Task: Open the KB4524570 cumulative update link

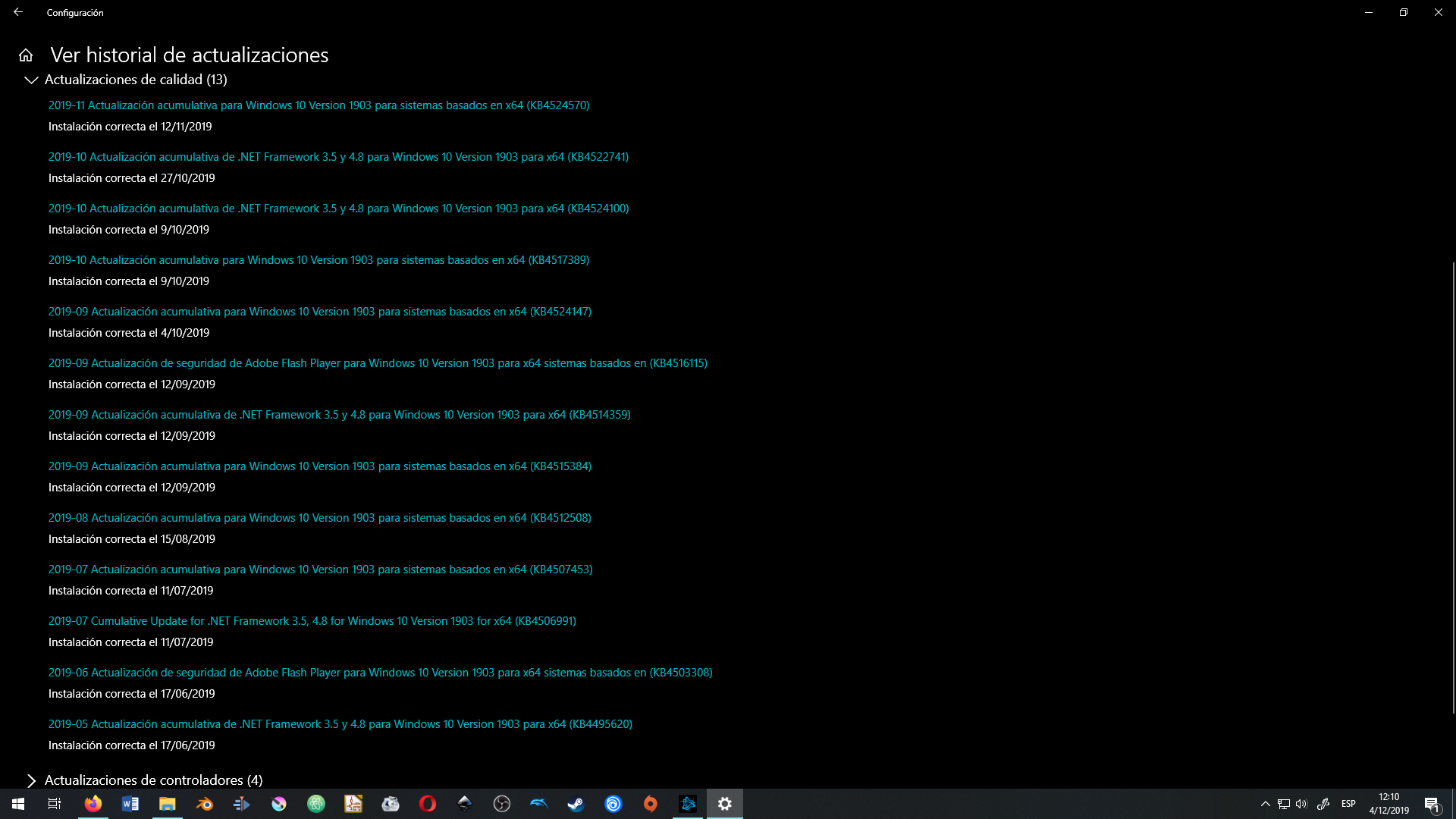Action: [x=318, y=105]
